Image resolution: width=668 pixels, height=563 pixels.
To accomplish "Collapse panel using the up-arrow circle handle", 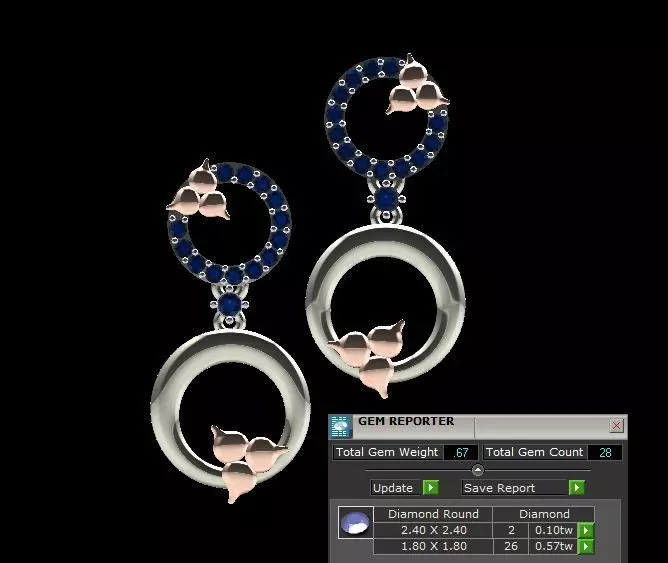I will pyautogui.click(x=478, y=470).
